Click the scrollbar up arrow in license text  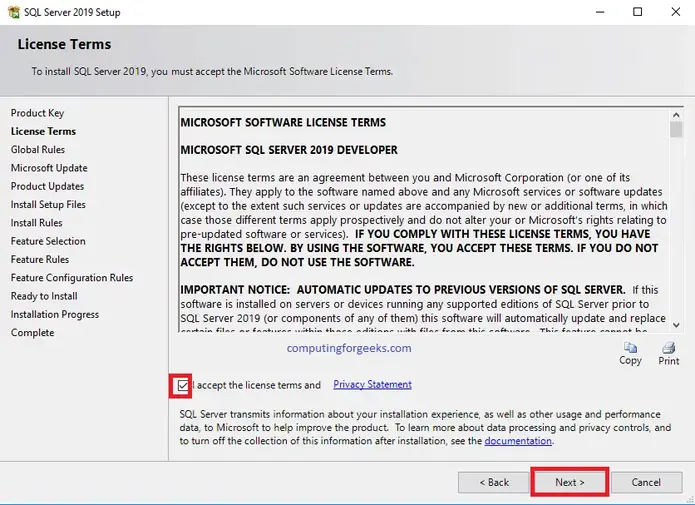[676, 113]
